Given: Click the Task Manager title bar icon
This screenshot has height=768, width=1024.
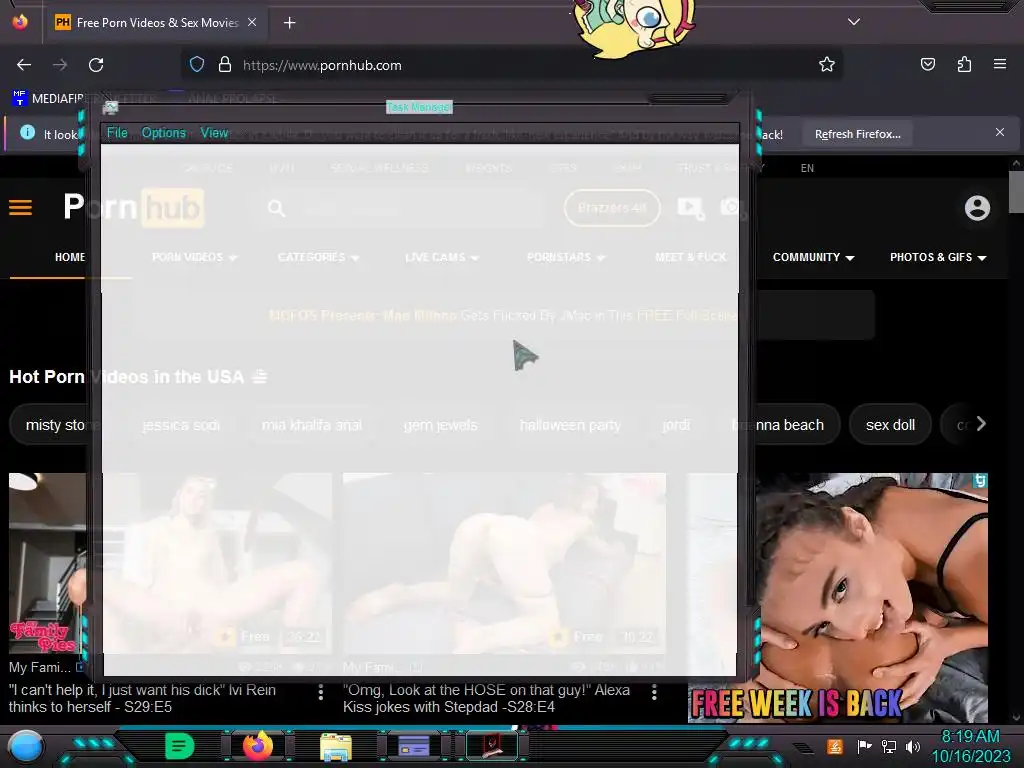Looking at the screenshot, I should click(110, 107).
